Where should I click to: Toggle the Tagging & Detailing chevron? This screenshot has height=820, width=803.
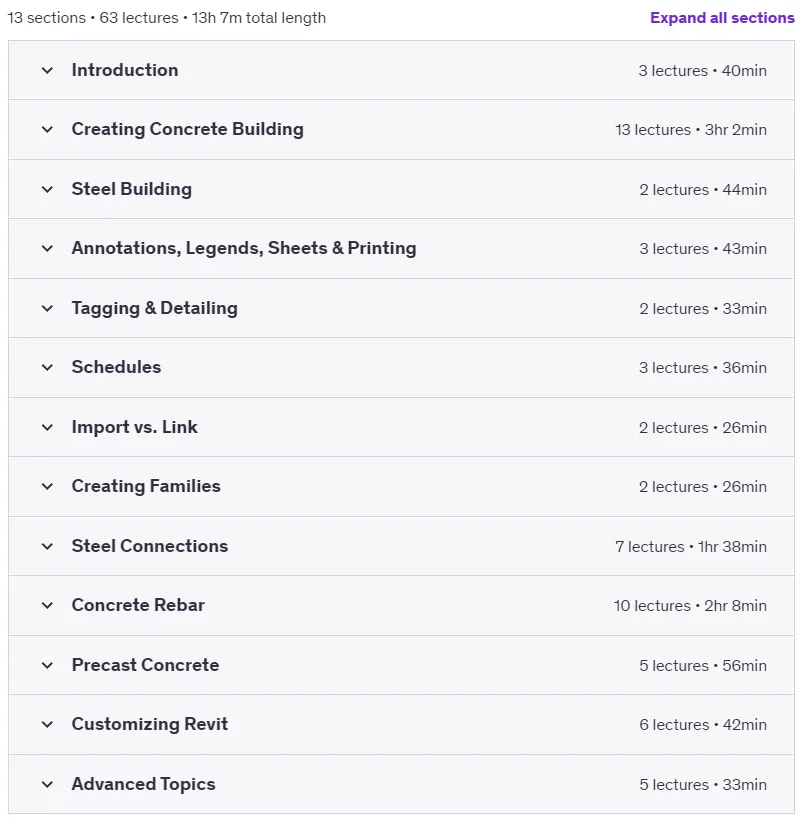click(x=47, y=308)
